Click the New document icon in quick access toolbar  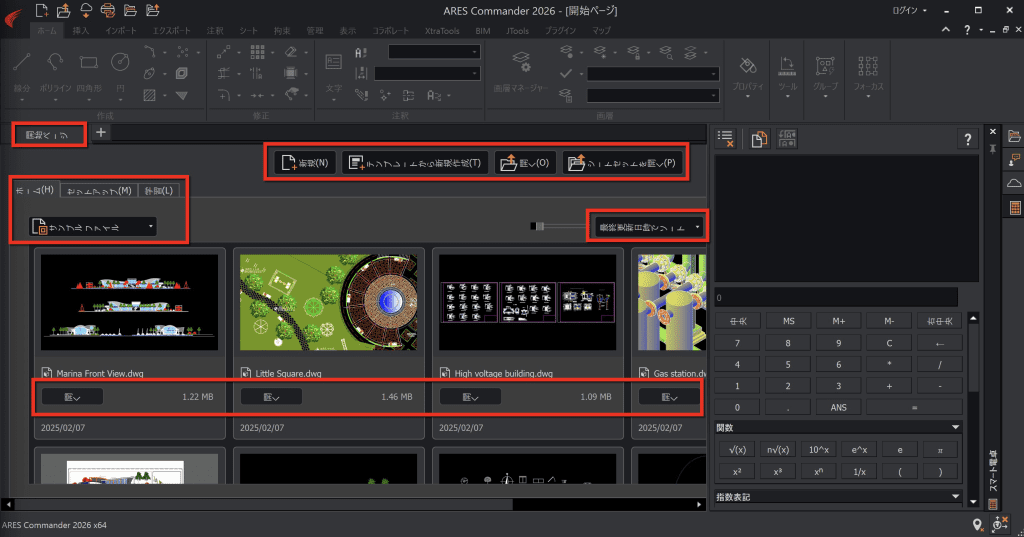pyautogui.click(x=41, y=10)
